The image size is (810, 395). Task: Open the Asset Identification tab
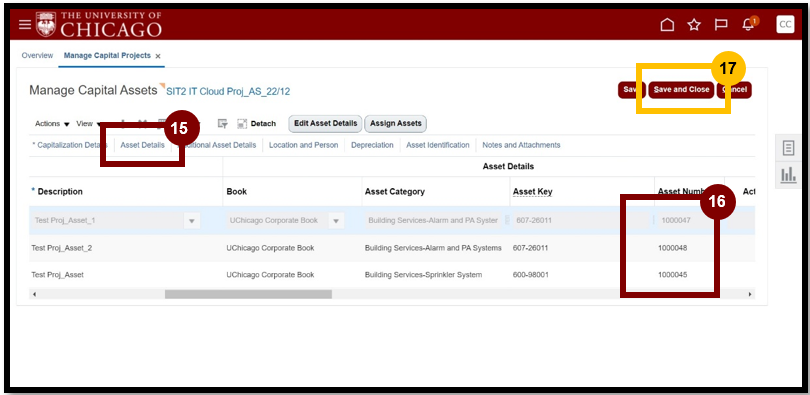[438, 145]
